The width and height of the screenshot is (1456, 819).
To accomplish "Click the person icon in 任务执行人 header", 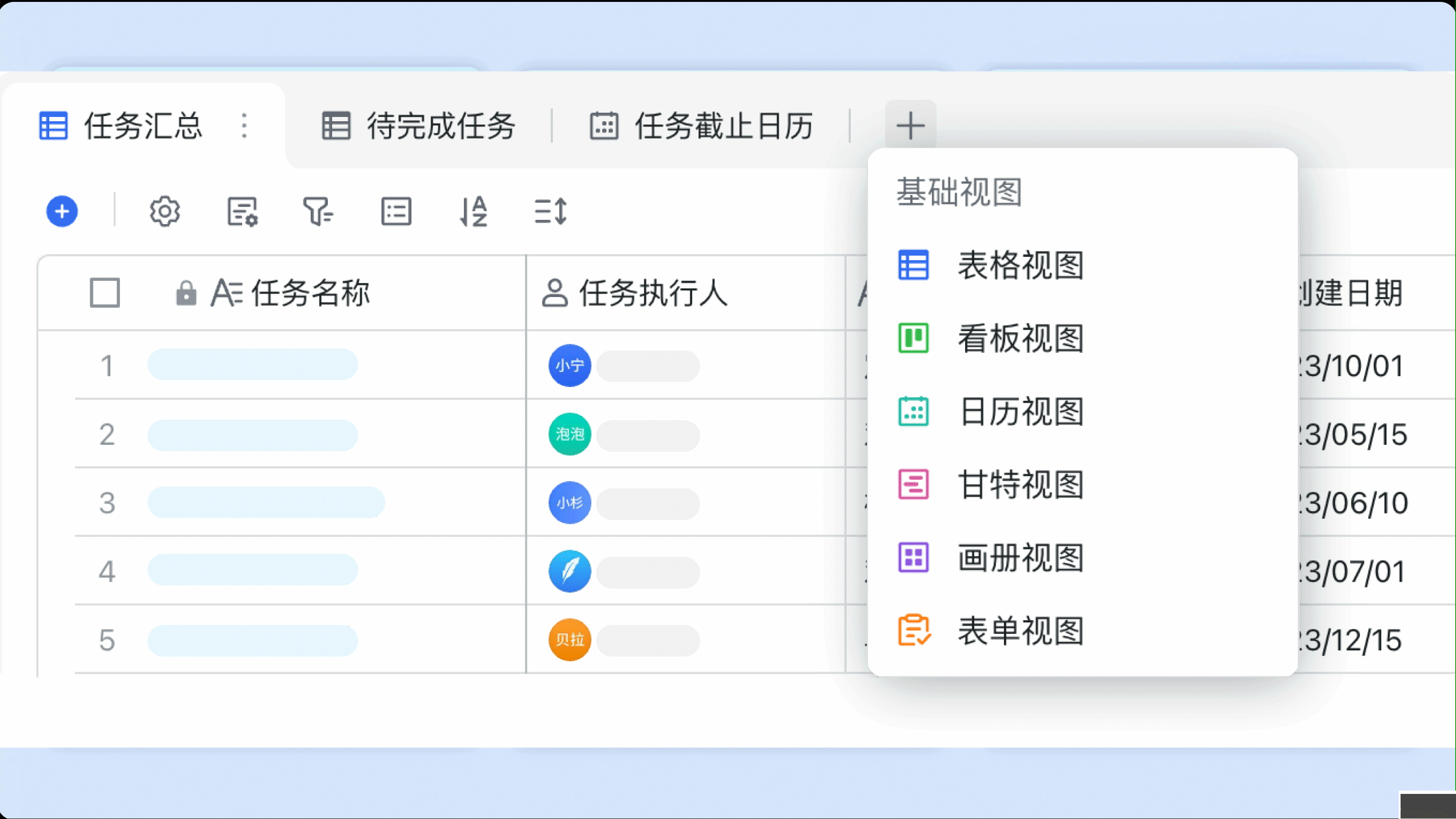I will click(556, 293).
